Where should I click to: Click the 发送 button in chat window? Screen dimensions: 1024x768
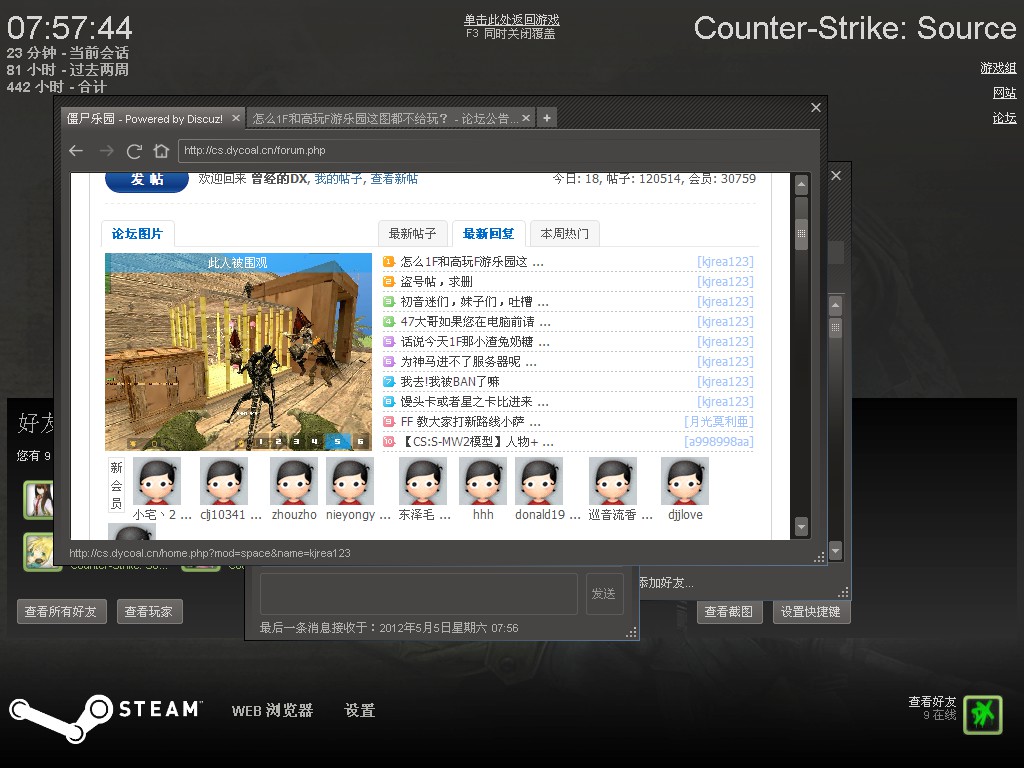tap(604, 594)
